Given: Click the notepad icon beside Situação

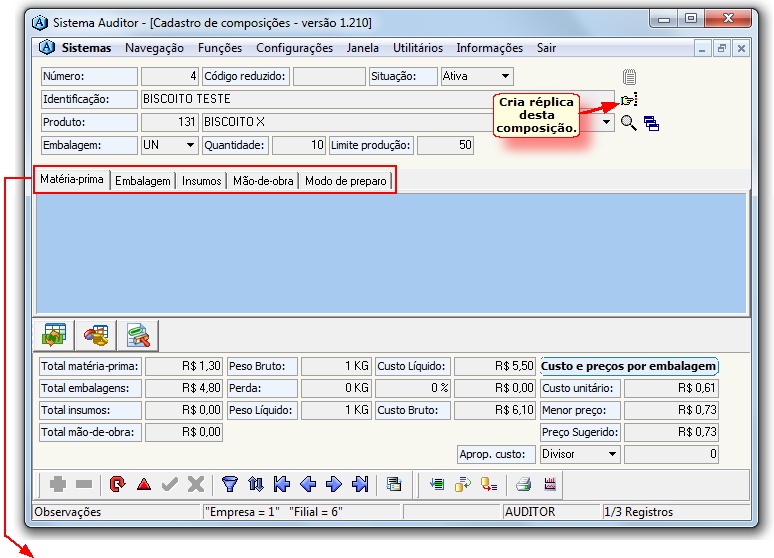Looking at the screenshot, I should point(628,77).
